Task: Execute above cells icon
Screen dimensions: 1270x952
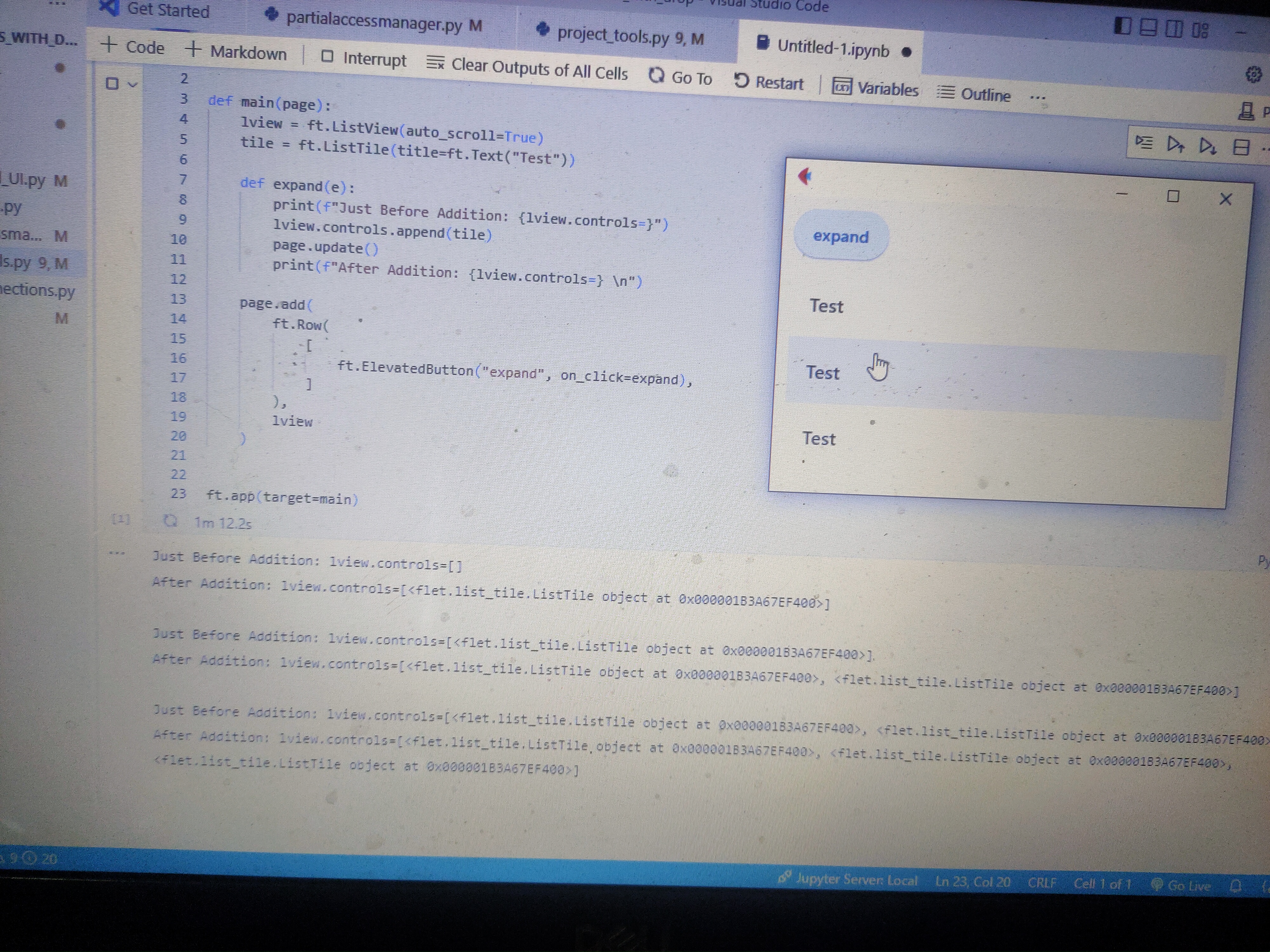Action: [x=1176, y=145]
